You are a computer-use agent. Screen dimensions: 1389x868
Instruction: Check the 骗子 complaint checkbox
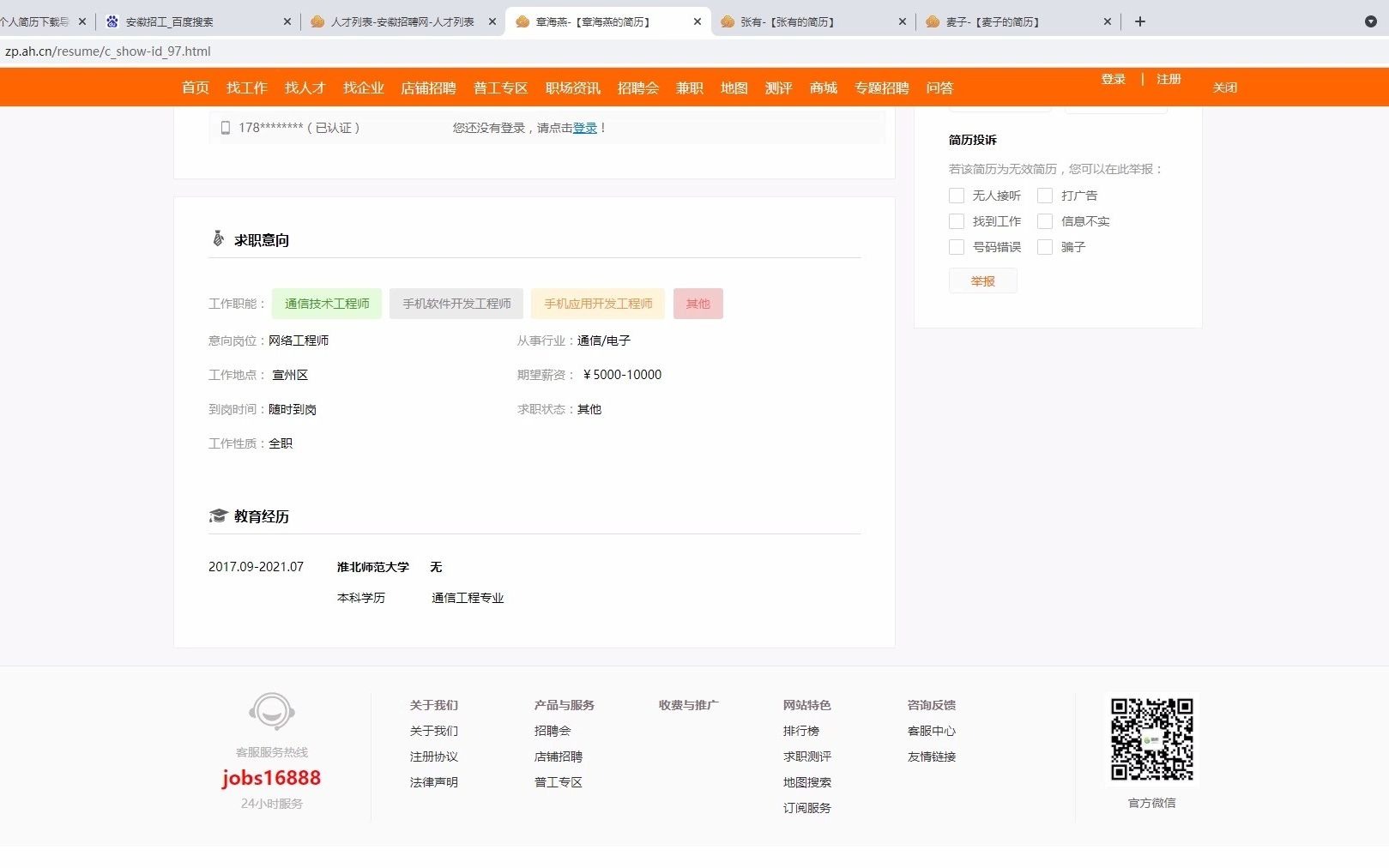pos(1045,247)
